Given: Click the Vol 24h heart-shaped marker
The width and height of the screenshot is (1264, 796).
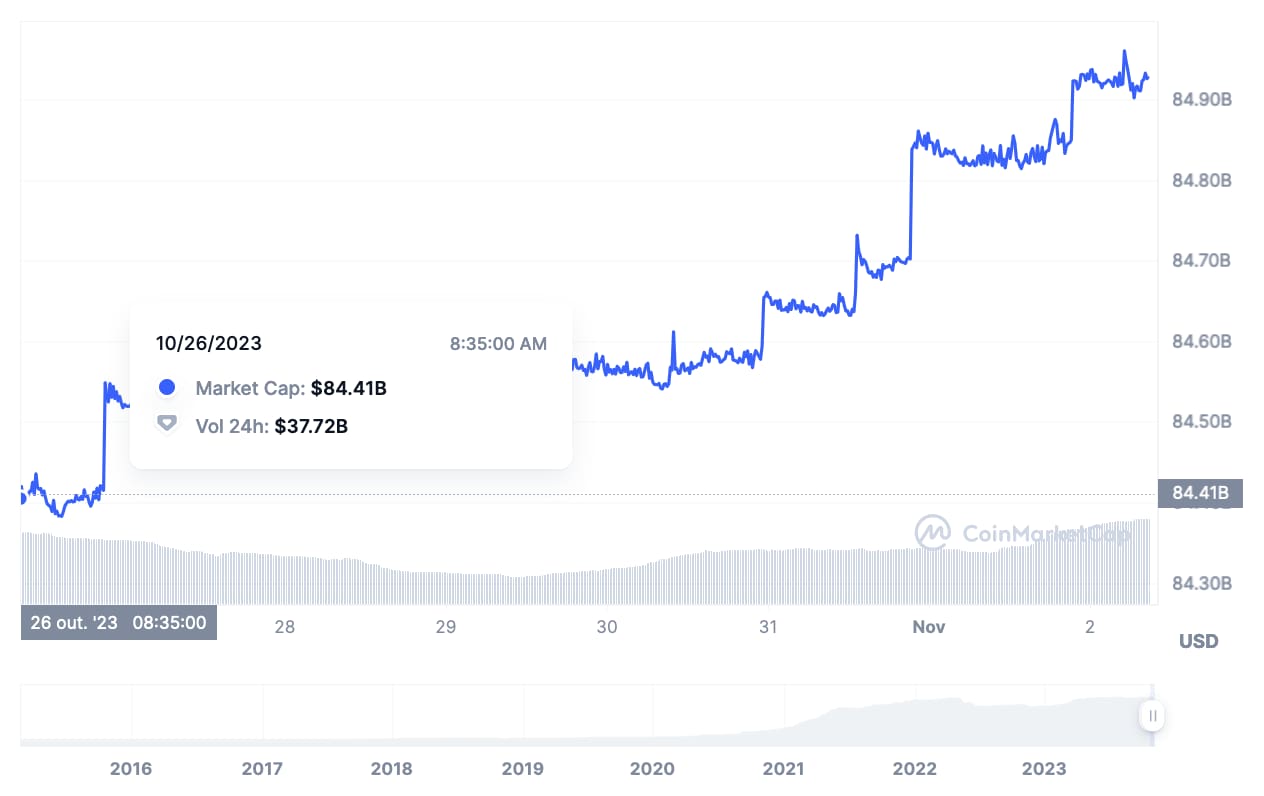Looking at the screenshot, I should tap(167, 424).
